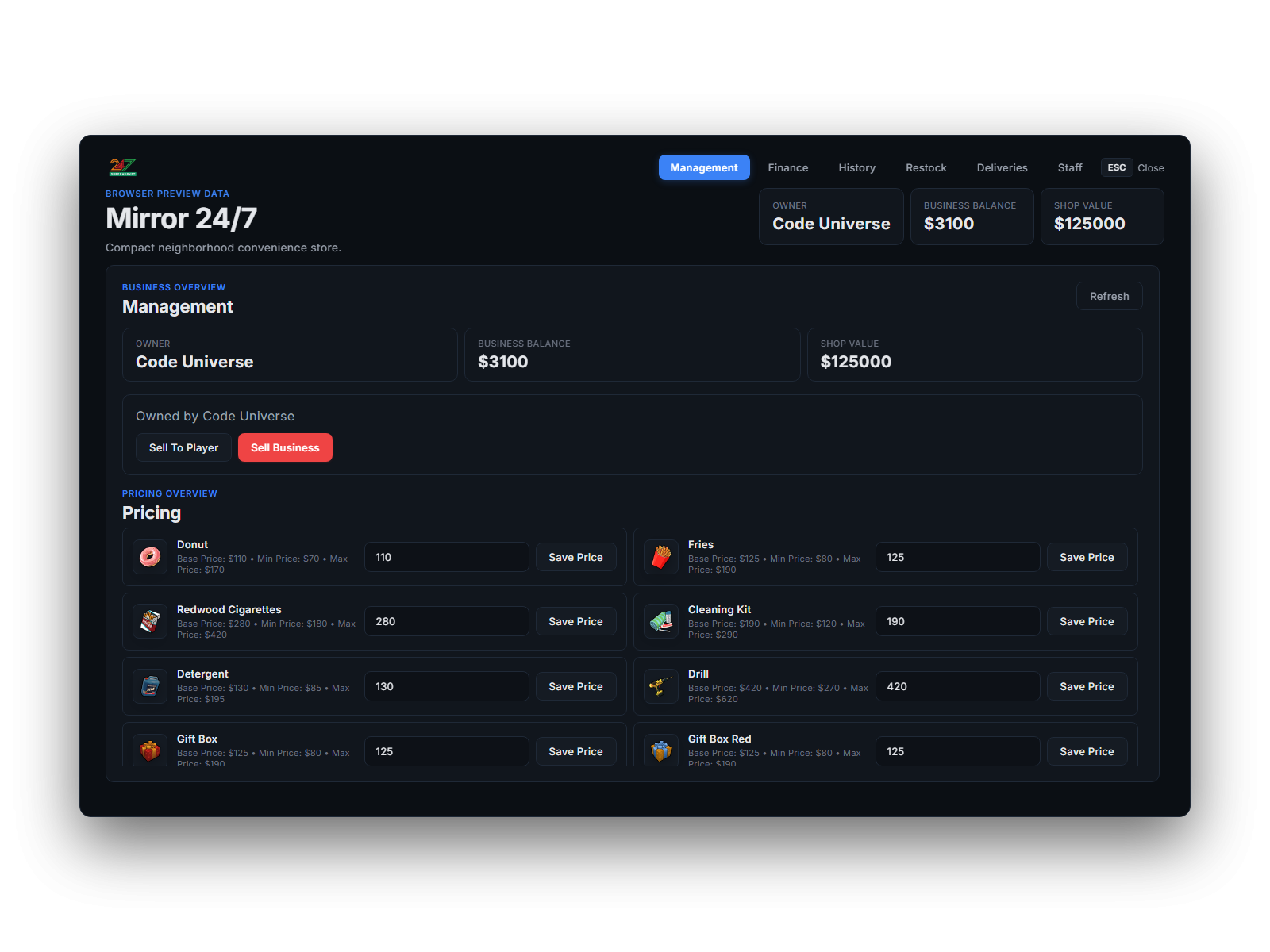Save Price for Drill

[x=1087, y=686]
